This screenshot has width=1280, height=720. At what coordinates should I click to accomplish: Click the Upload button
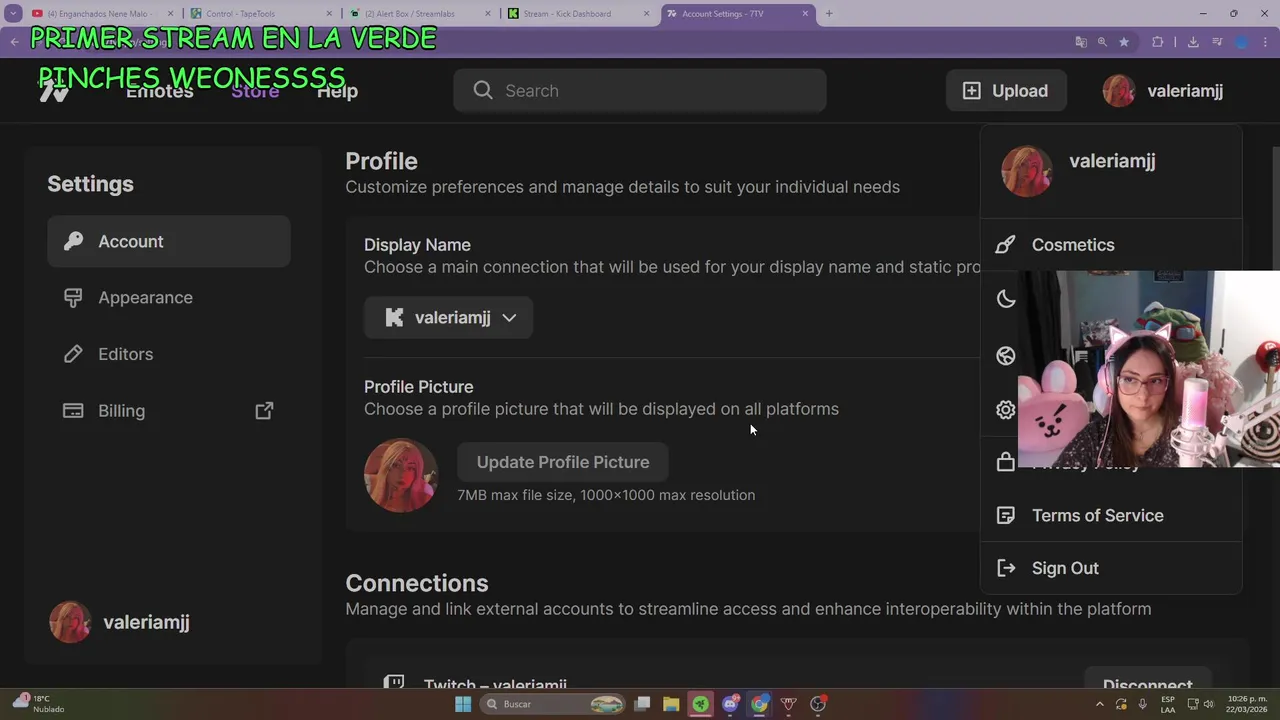[x=1006, y=91]
